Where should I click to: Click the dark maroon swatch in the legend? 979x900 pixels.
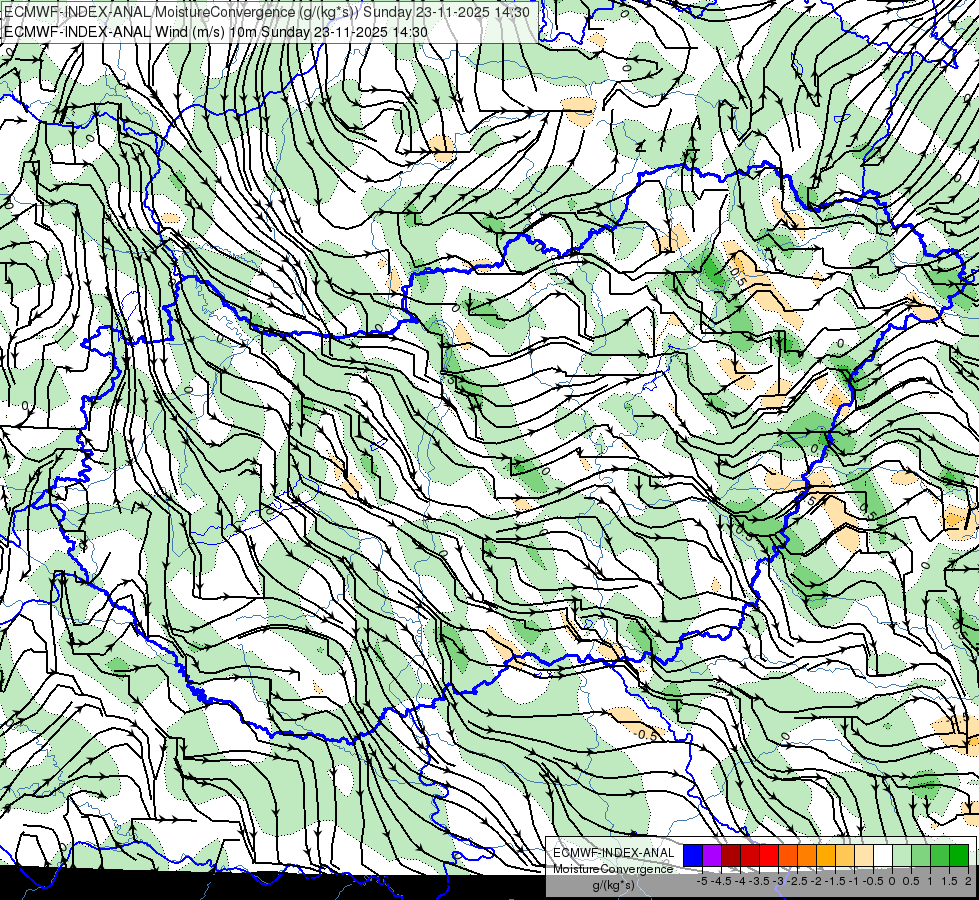point(731,855)
